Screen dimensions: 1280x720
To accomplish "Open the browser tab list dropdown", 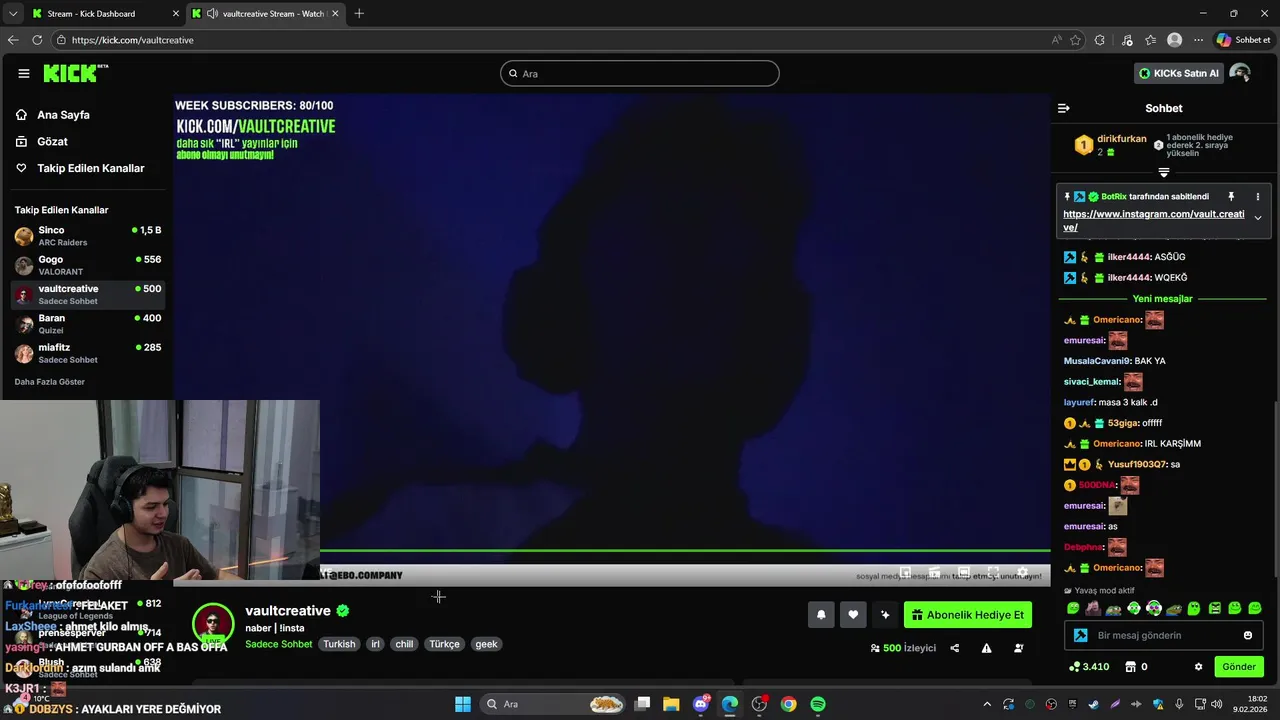I will (12, 14).
